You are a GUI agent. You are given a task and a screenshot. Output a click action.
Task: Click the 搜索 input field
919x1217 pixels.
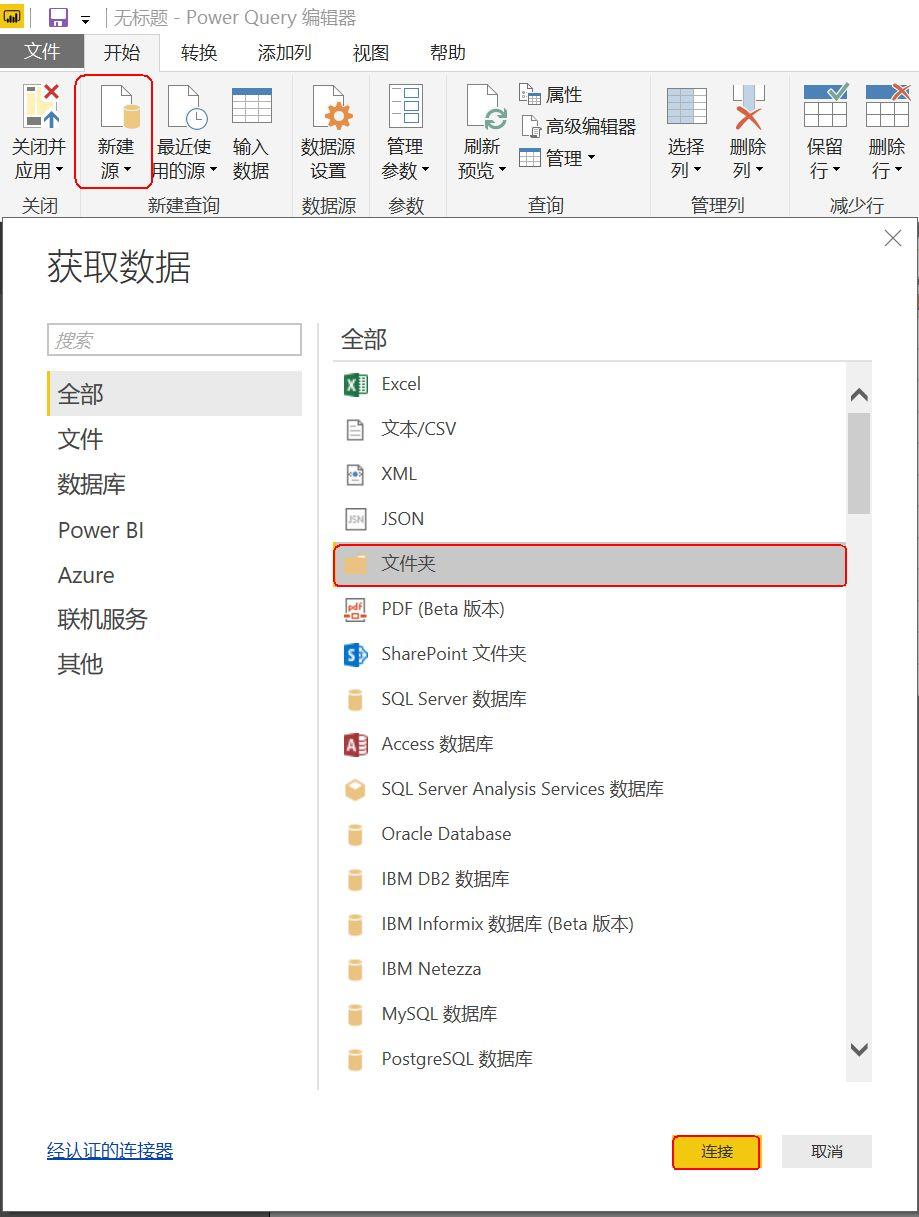coord(174,340)
